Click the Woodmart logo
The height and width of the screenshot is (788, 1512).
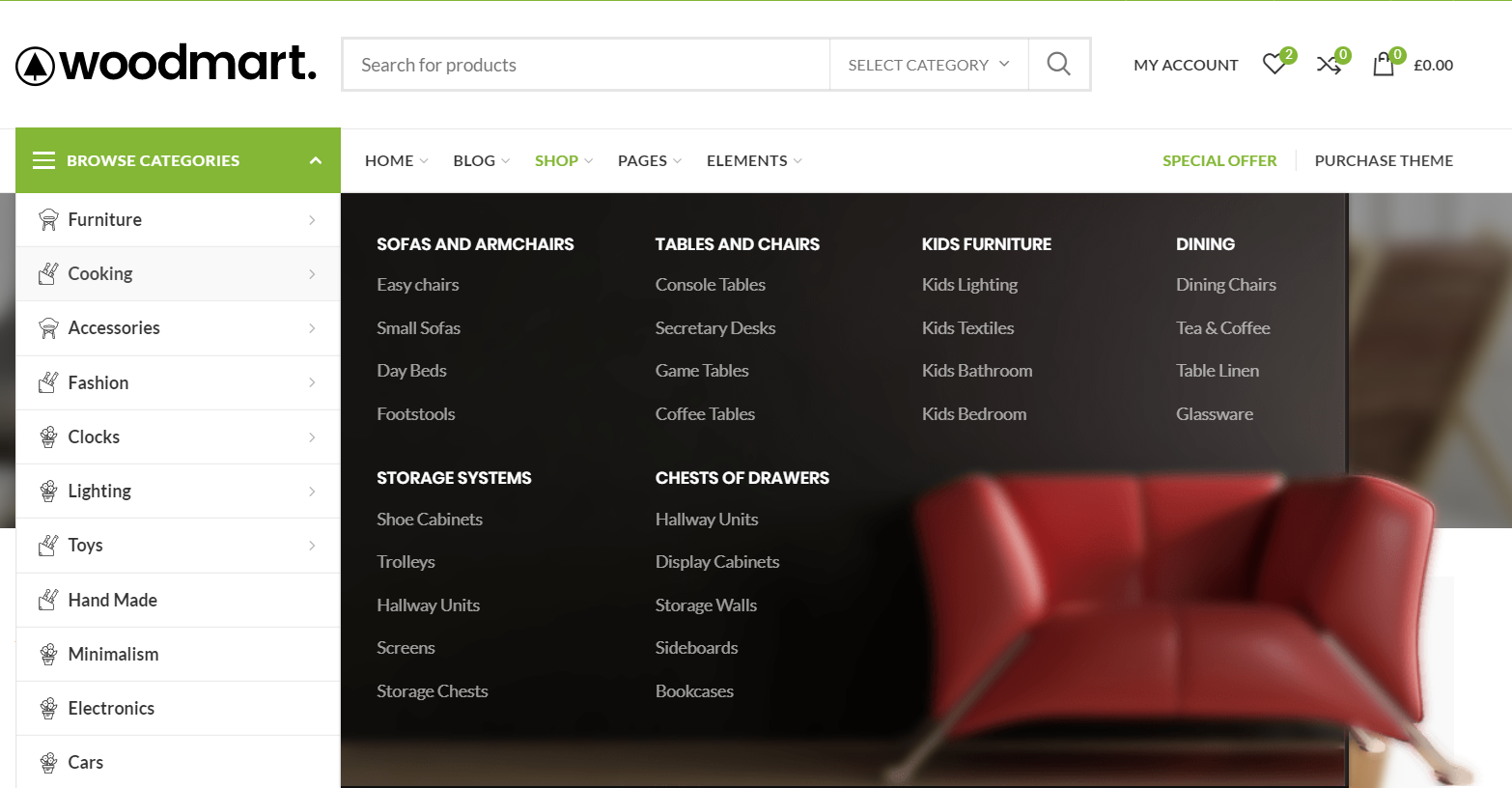[x=166, y=65]
